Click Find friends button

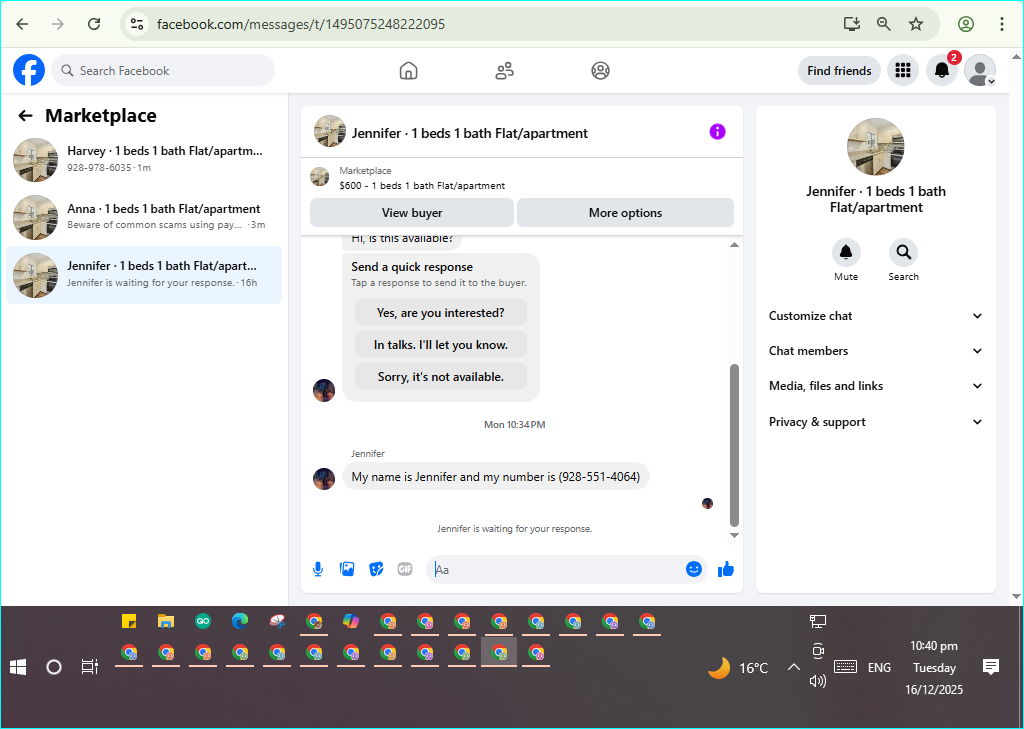pyautogui.click(x=839, y=71)
